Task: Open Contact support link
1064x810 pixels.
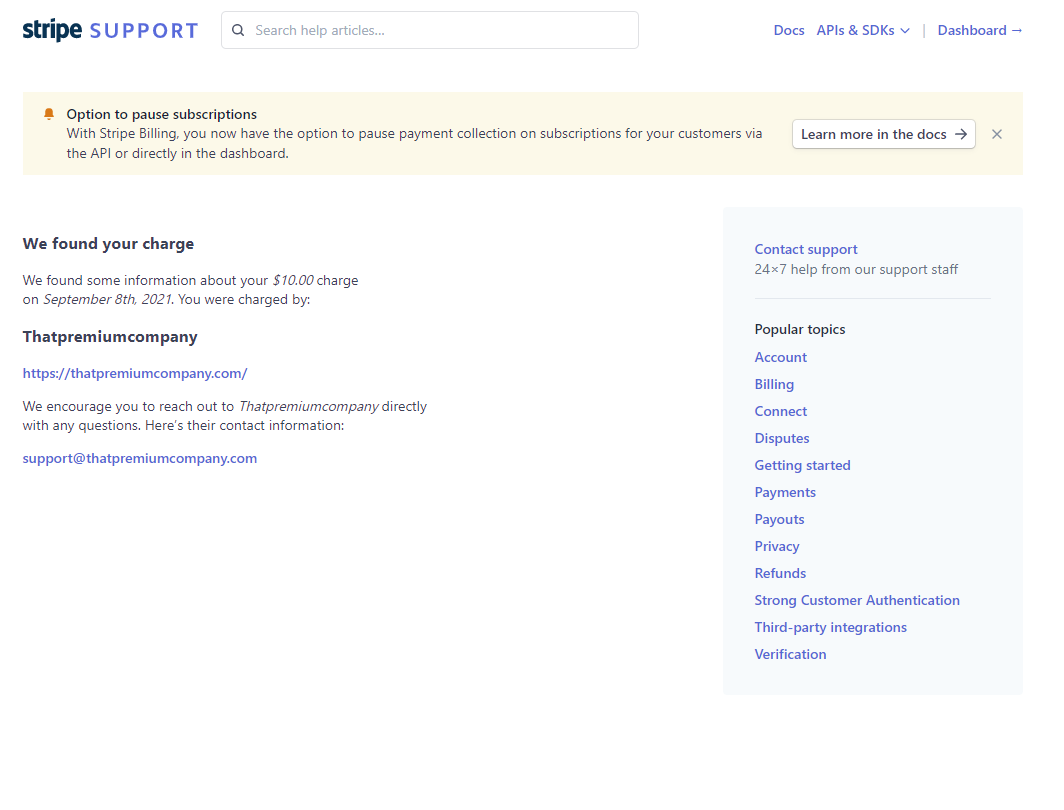Action: pyautogui.click(x=805, y=249)
